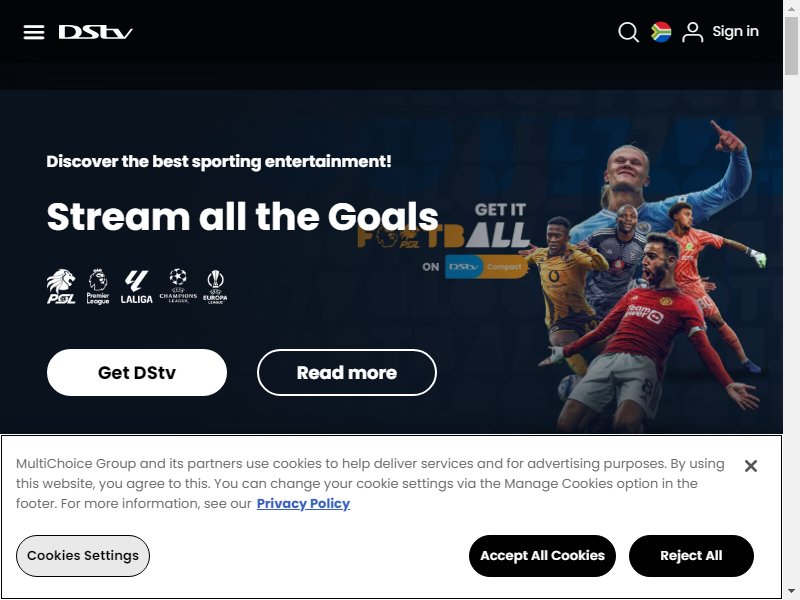This screenshot has height=600, width=800.
Task: Click the page vertical scrollbar thumb
Action: point(792,46)
